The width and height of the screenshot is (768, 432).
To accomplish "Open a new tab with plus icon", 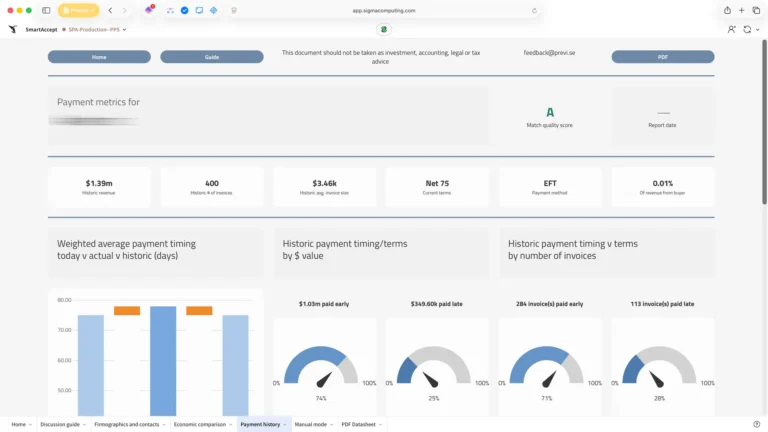I will (x=742, y=10).
